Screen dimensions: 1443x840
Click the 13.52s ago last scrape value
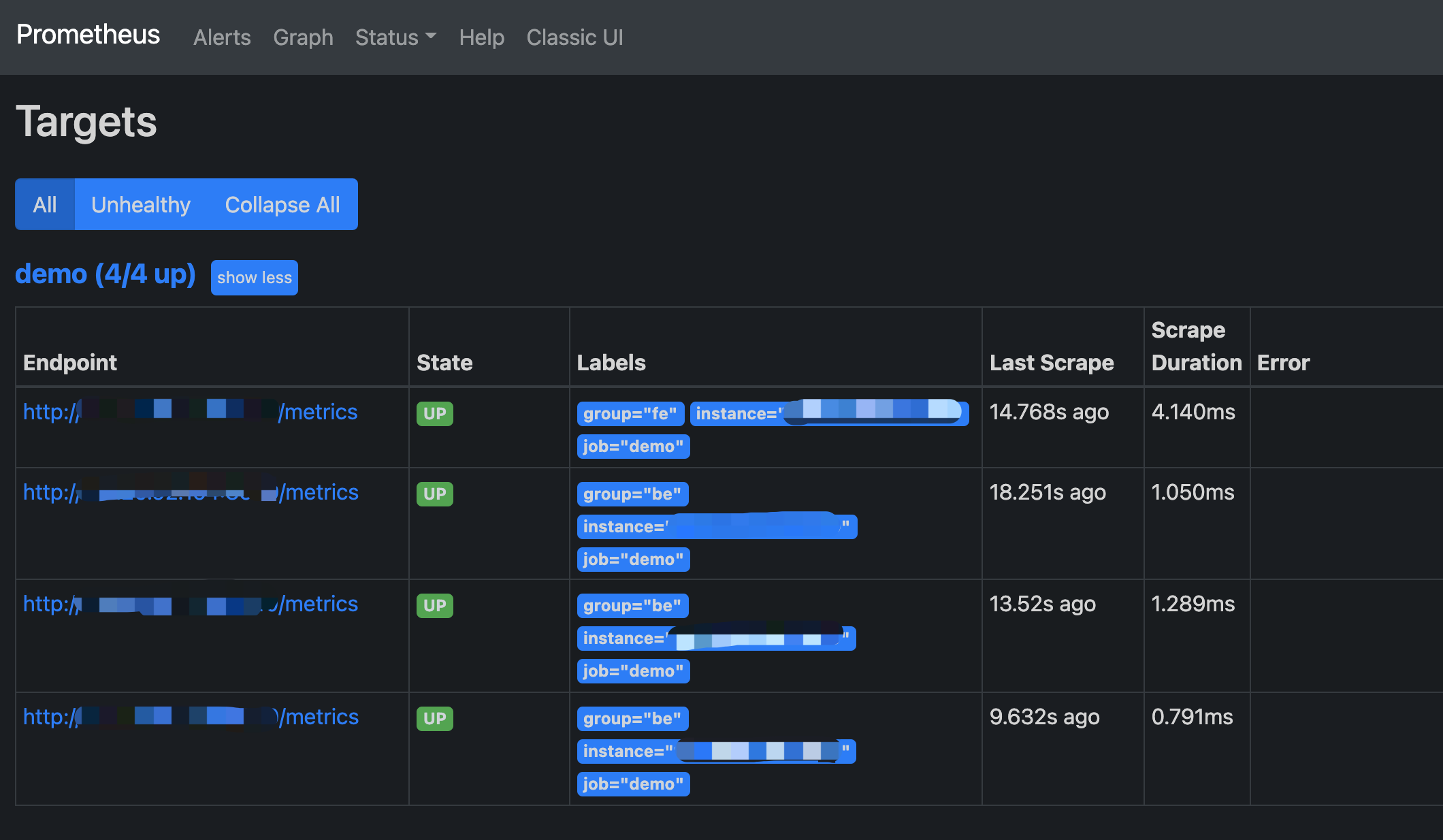point(1043,604)
